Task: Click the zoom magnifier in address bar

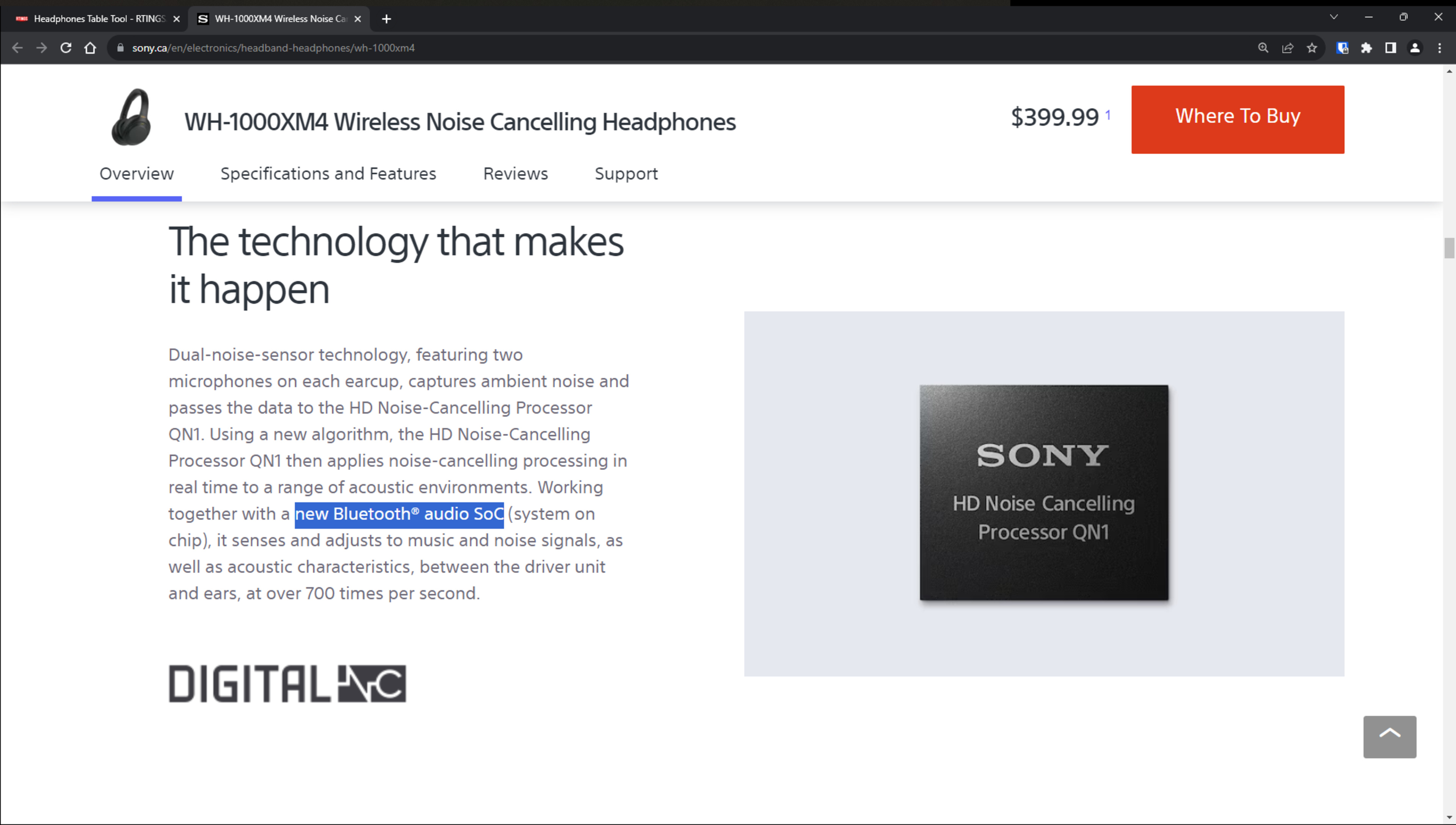Action: tap(1263, 48)
